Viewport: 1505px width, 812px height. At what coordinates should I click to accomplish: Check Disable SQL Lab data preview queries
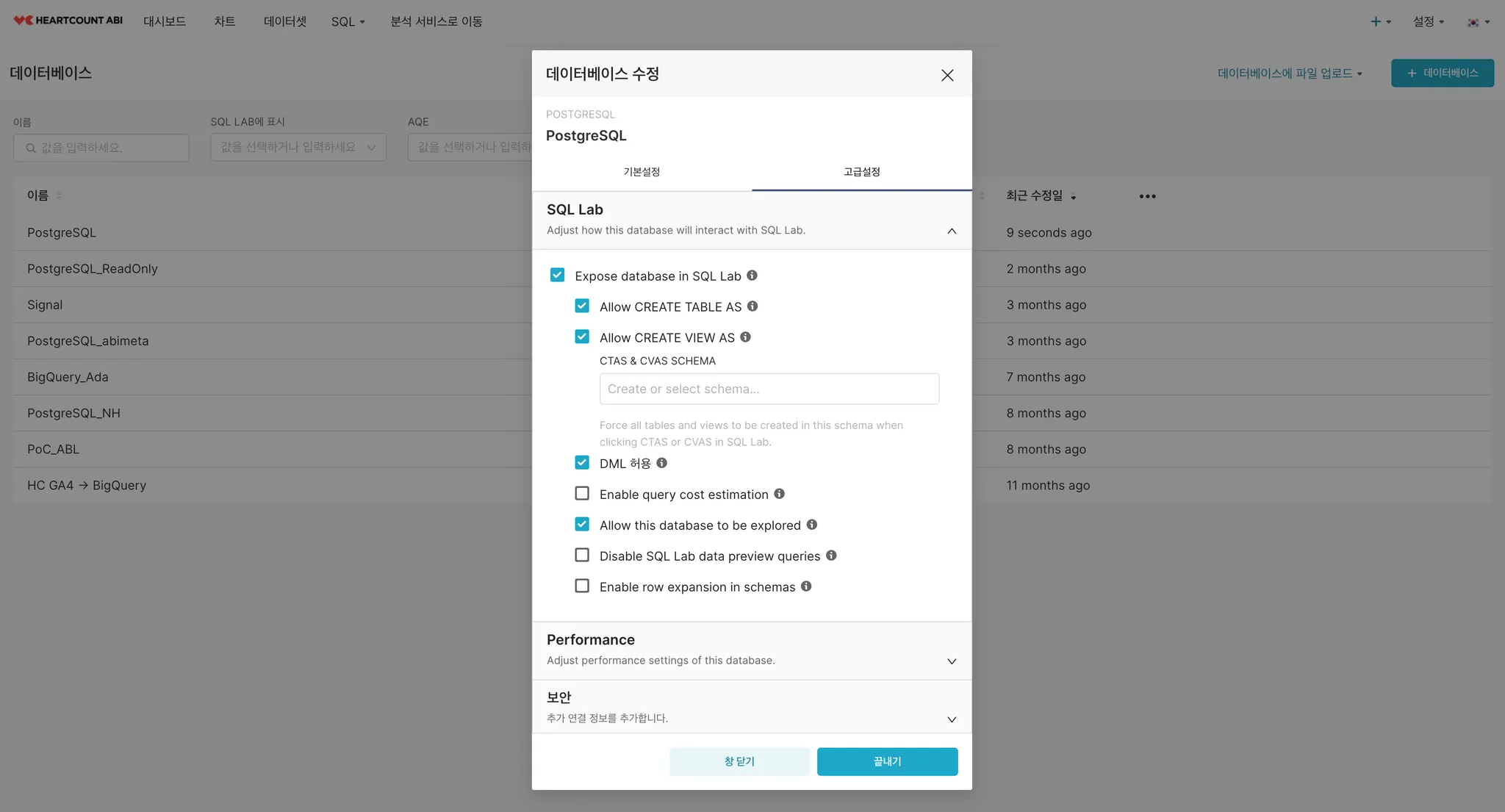(x=582, y=556)
